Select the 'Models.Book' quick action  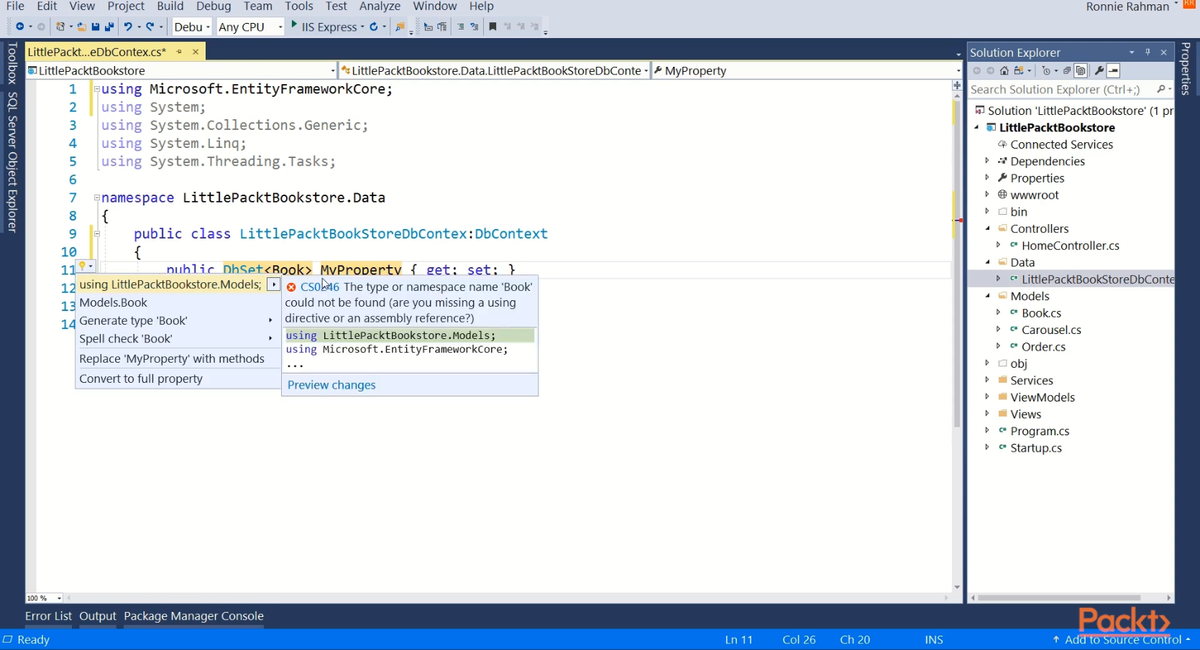click(113, 303)
